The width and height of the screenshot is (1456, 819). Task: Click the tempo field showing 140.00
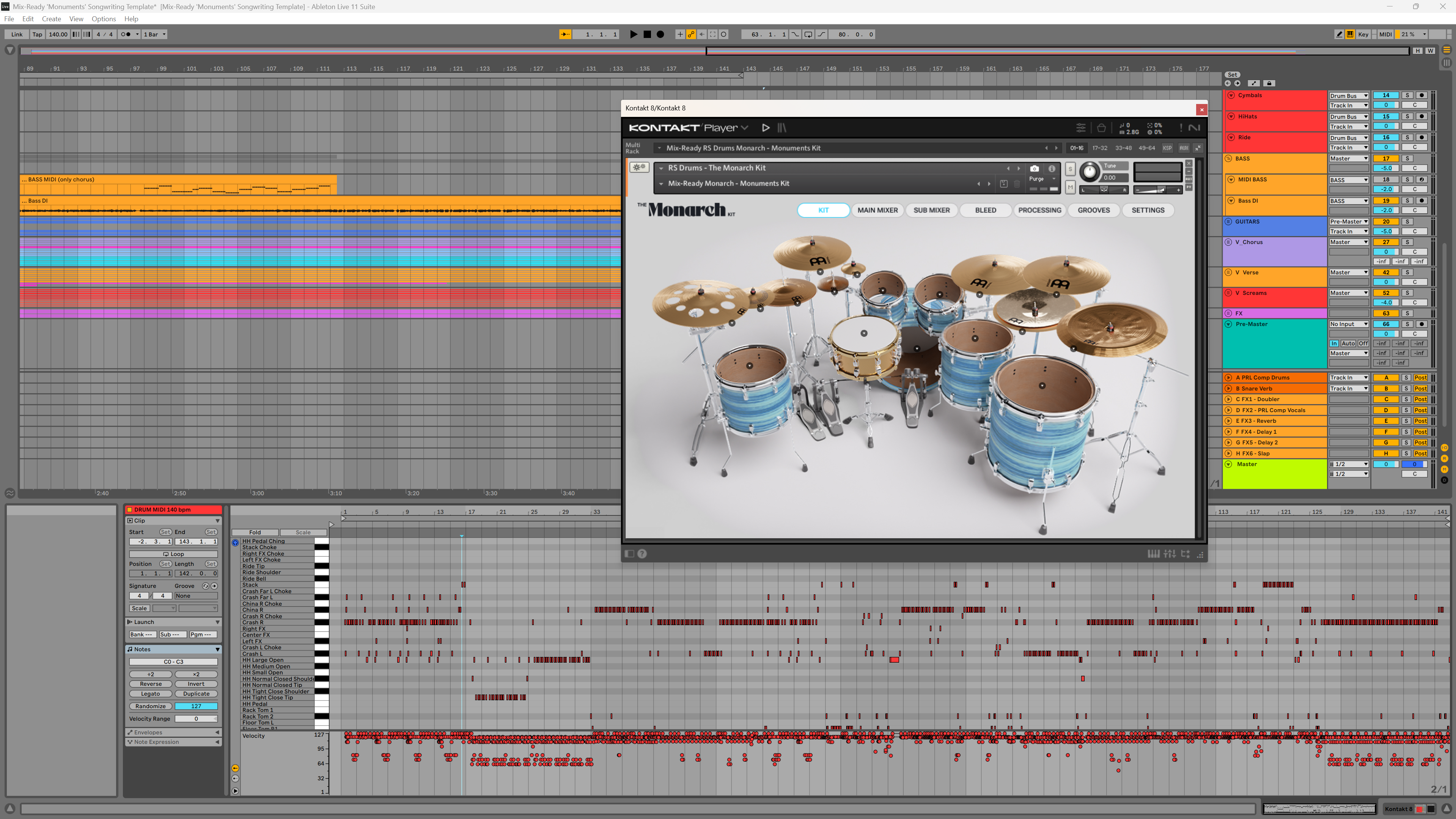click(x=58, y=34)
